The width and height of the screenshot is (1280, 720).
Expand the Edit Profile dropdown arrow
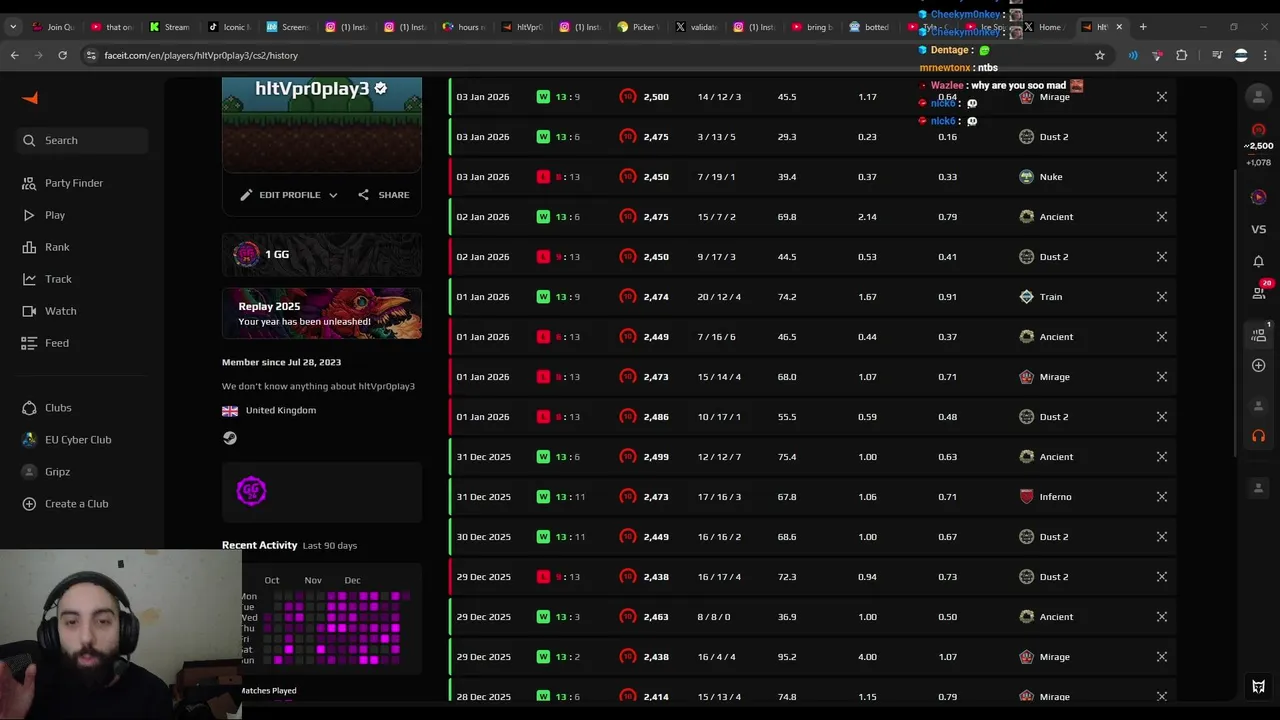(333, 195)
